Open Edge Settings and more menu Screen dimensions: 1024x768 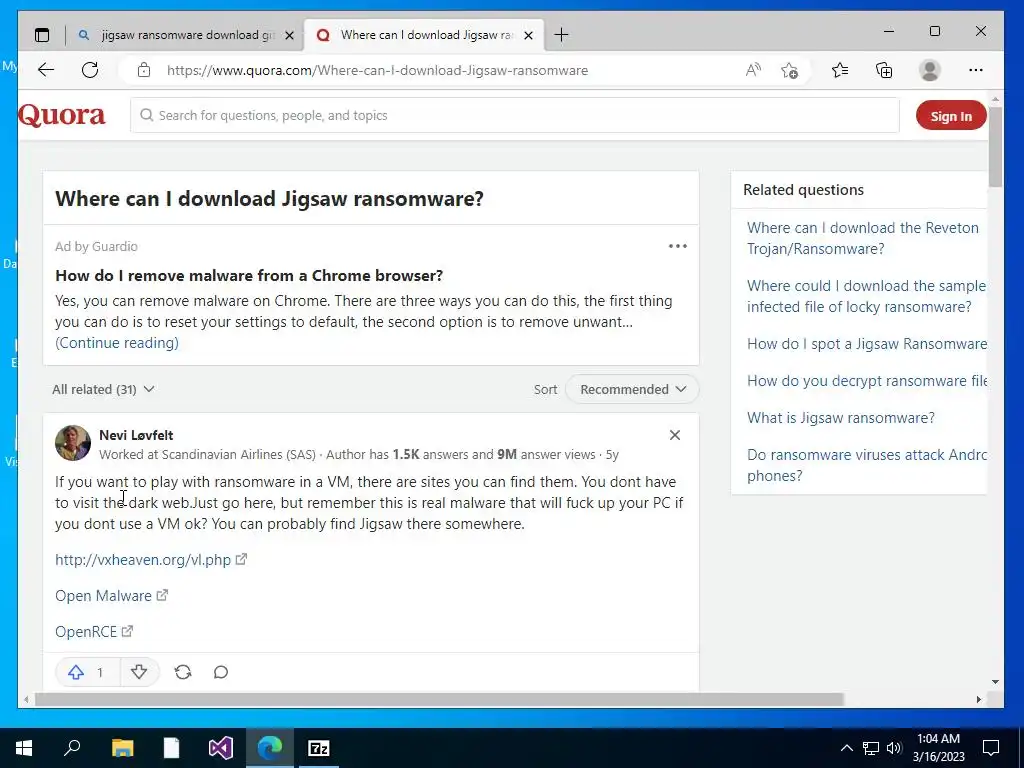click(x=976, y=70)
